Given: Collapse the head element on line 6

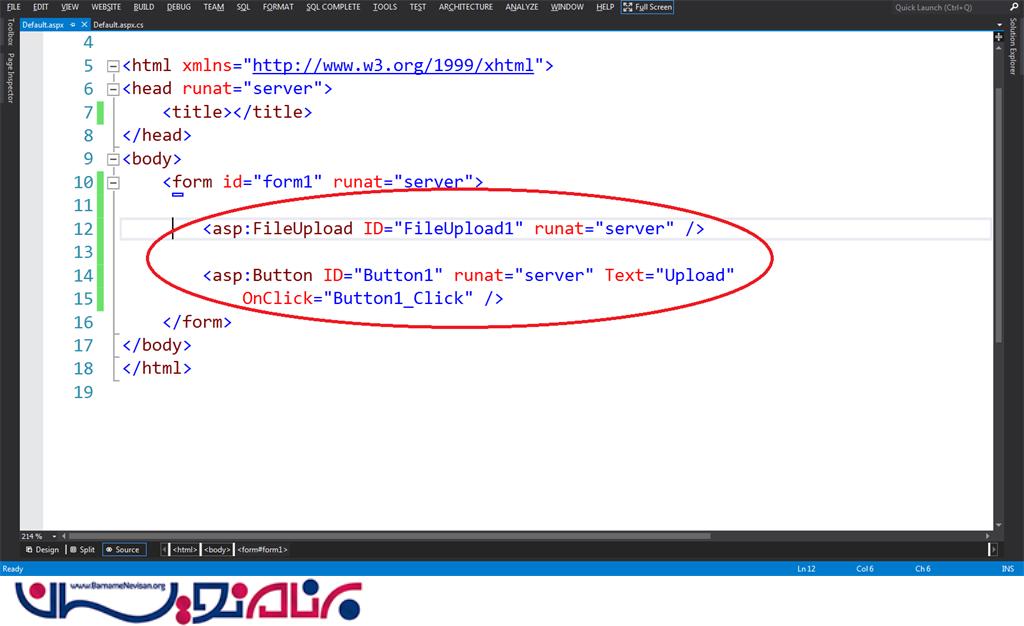Looking at the screenshot, I should click(x=113, y=89).
